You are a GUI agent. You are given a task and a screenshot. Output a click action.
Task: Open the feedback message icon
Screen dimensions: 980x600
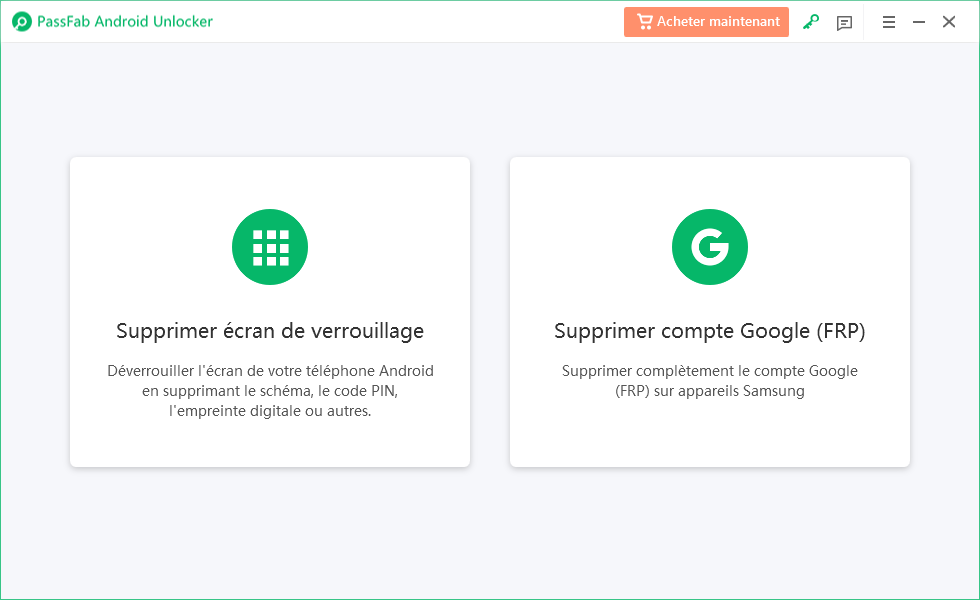point(844,22)
